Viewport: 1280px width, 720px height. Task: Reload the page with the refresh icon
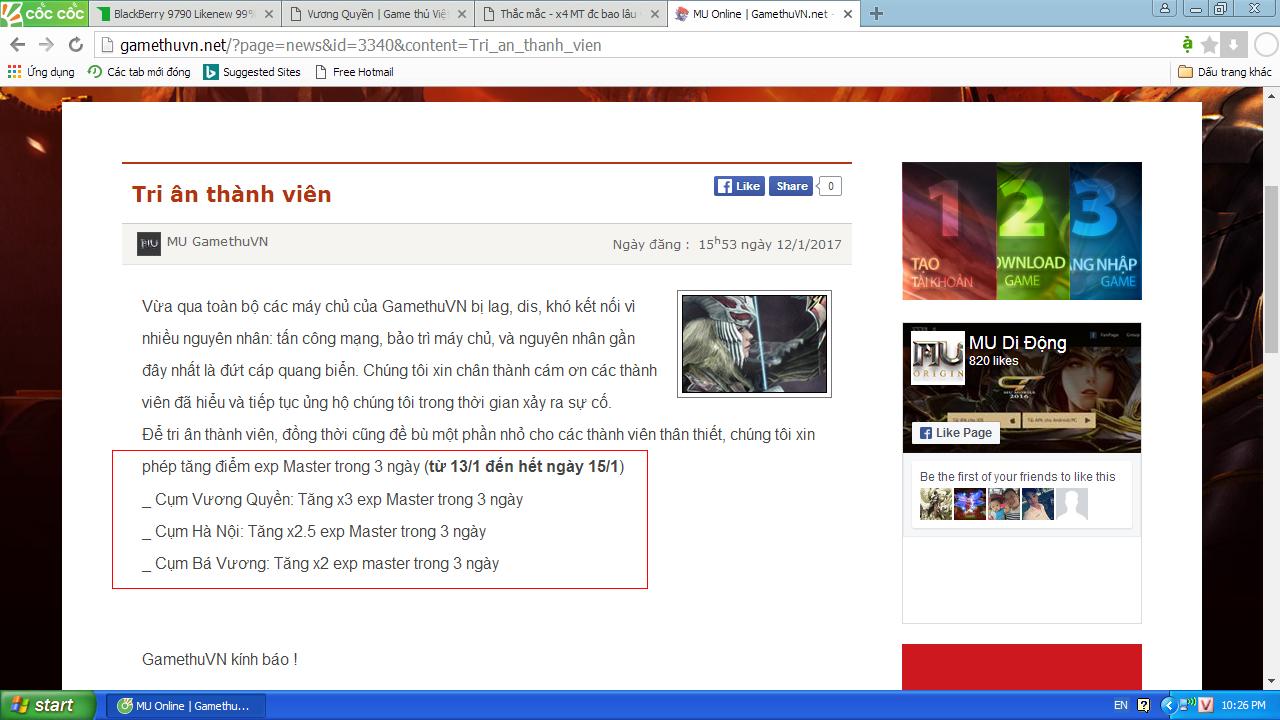(75, 45)
